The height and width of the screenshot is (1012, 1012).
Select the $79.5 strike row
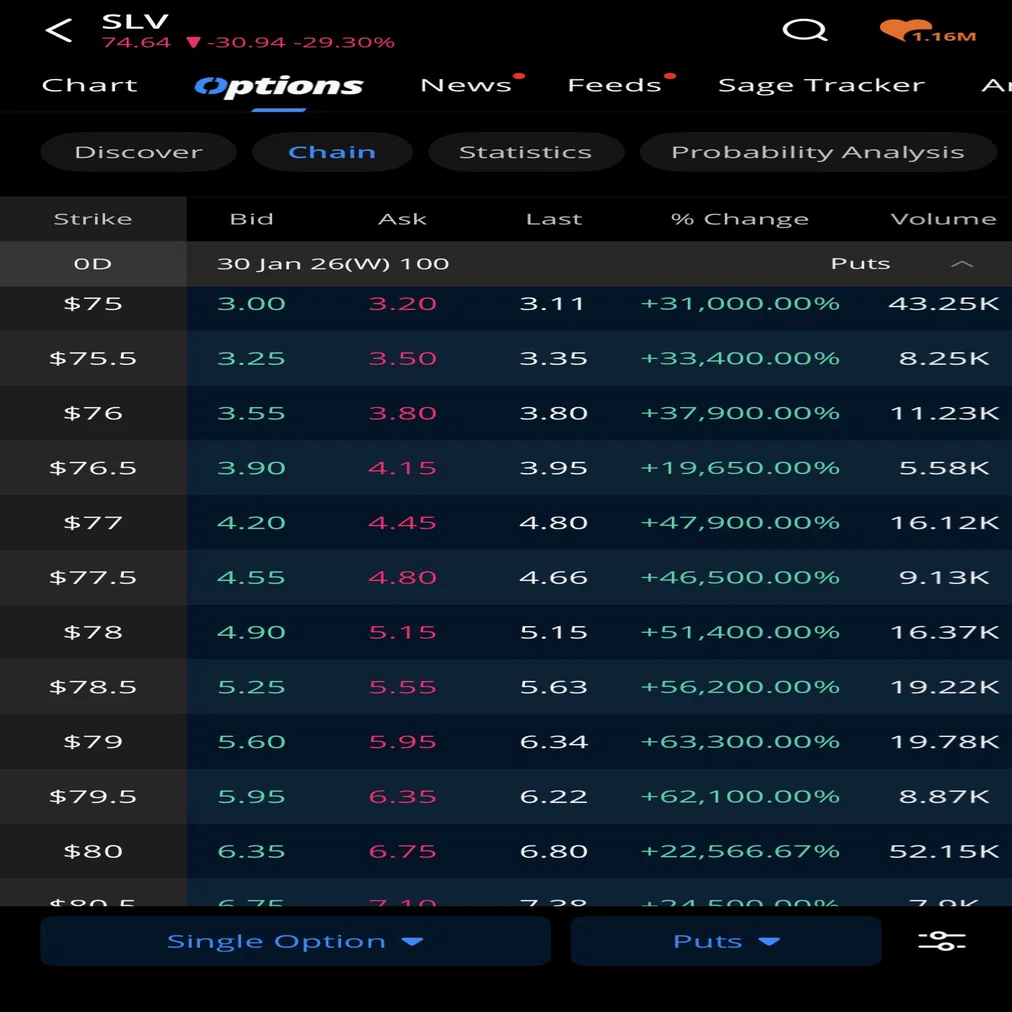click(506, 796)
